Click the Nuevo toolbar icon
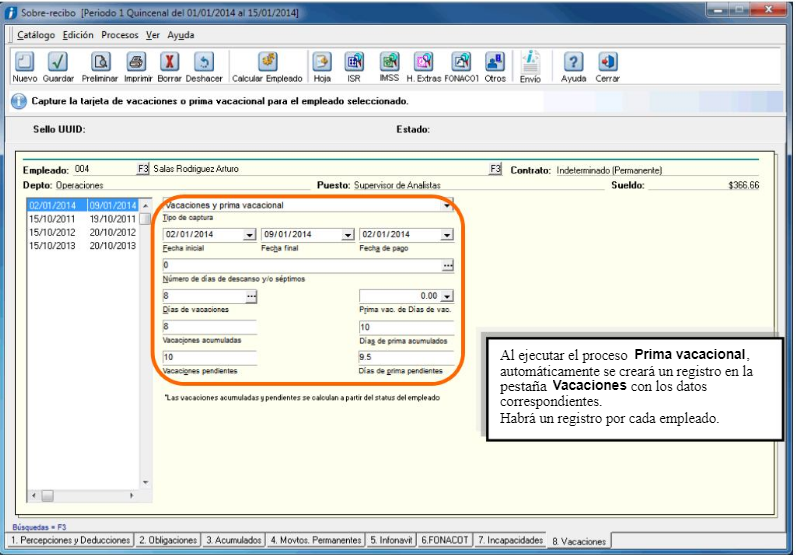The width and height of the screenshot is (796, 555). [24, 62]
